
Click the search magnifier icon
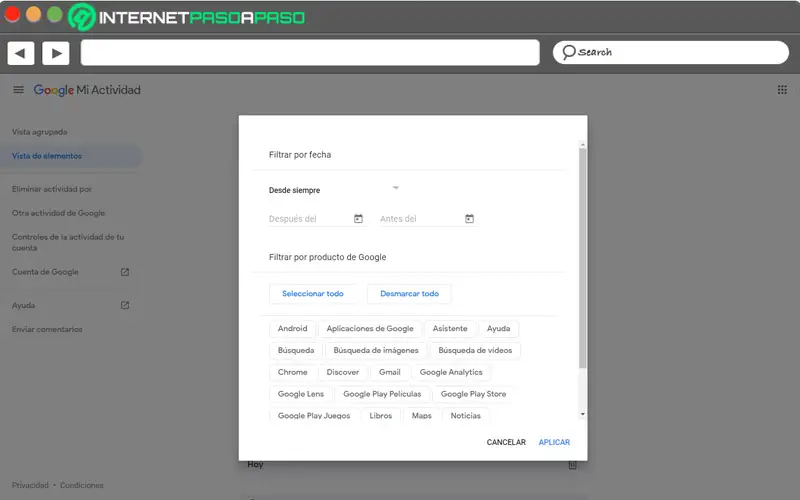pyautogui.click(x=568, y=52)
